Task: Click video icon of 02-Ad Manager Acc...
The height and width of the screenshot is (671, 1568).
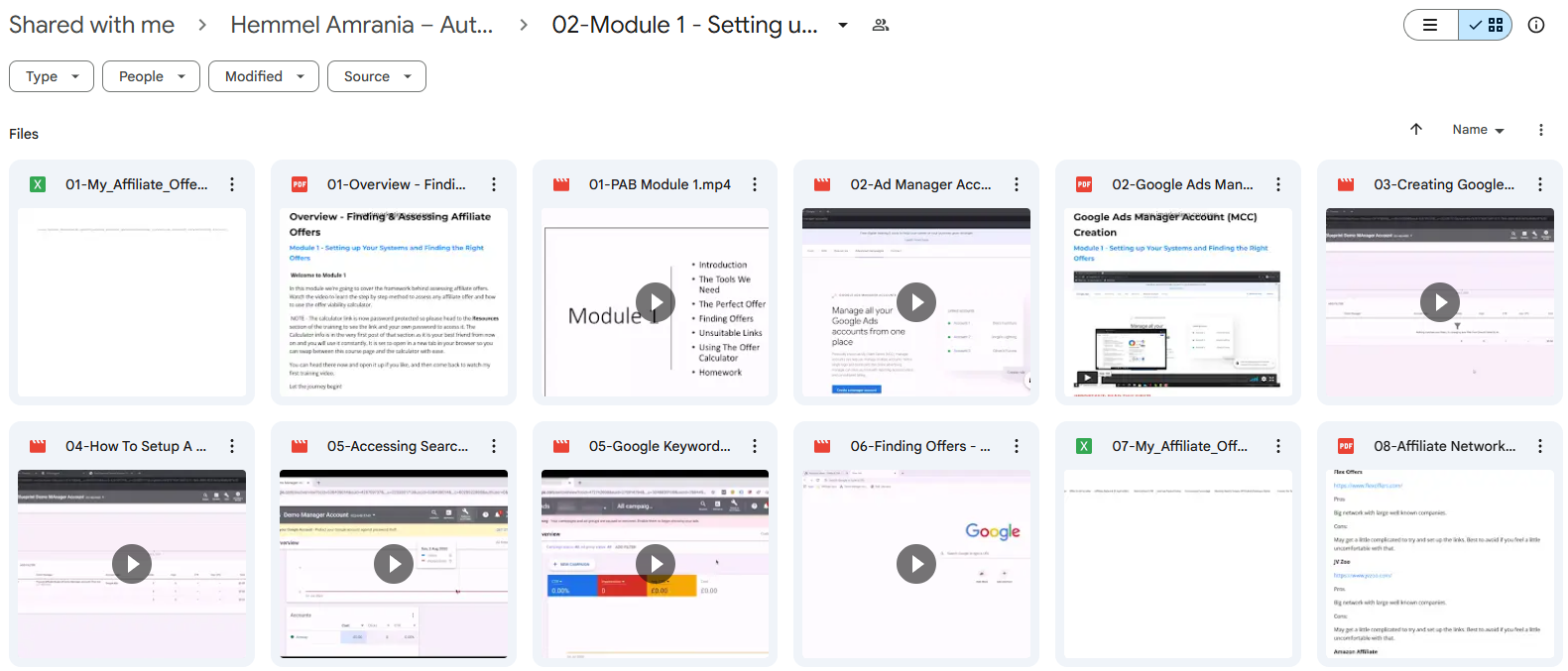Action: 822,184
